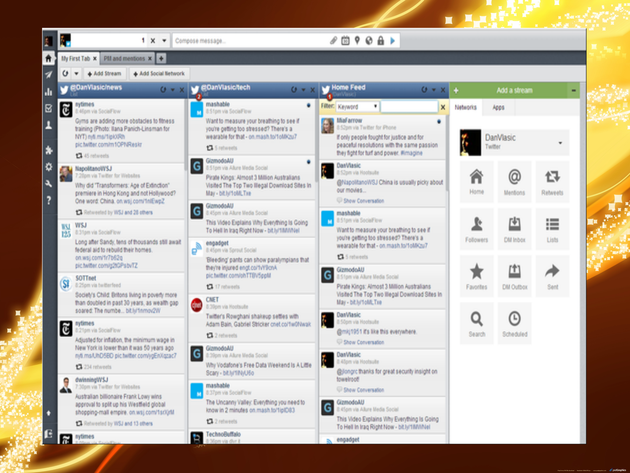Click the collapse sidebar arrow icon at bottom left
Screen dimensions: 630x473
[x=49, y=413]
